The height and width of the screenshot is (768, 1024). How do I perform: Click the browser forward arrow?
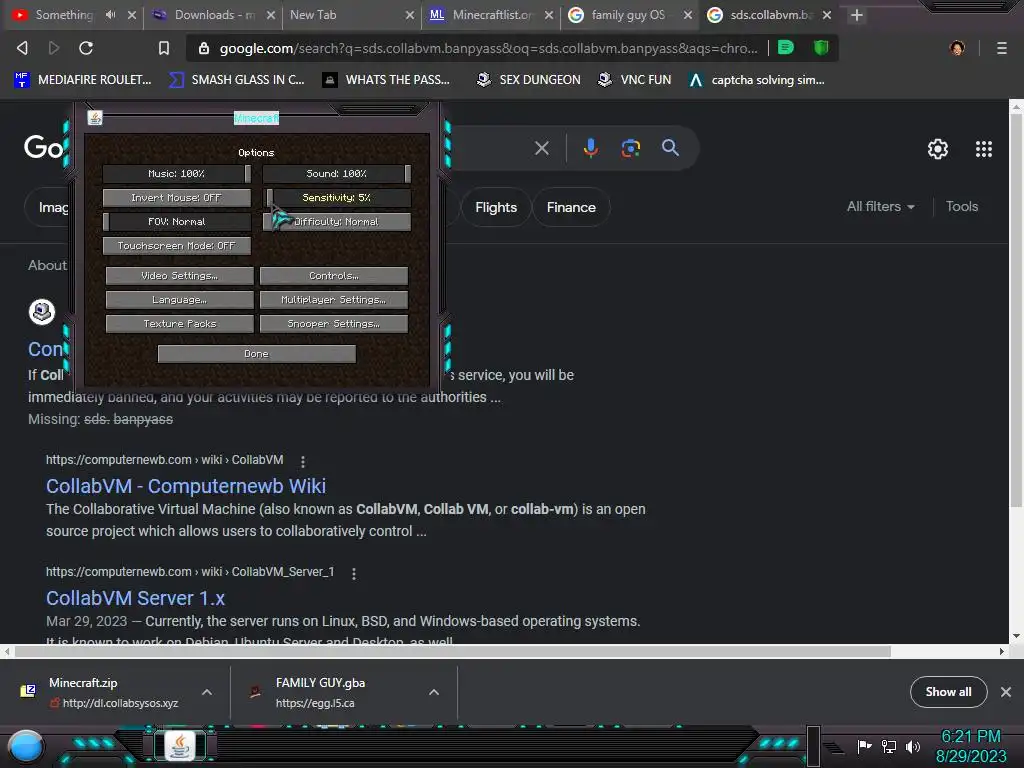(54, 48)
